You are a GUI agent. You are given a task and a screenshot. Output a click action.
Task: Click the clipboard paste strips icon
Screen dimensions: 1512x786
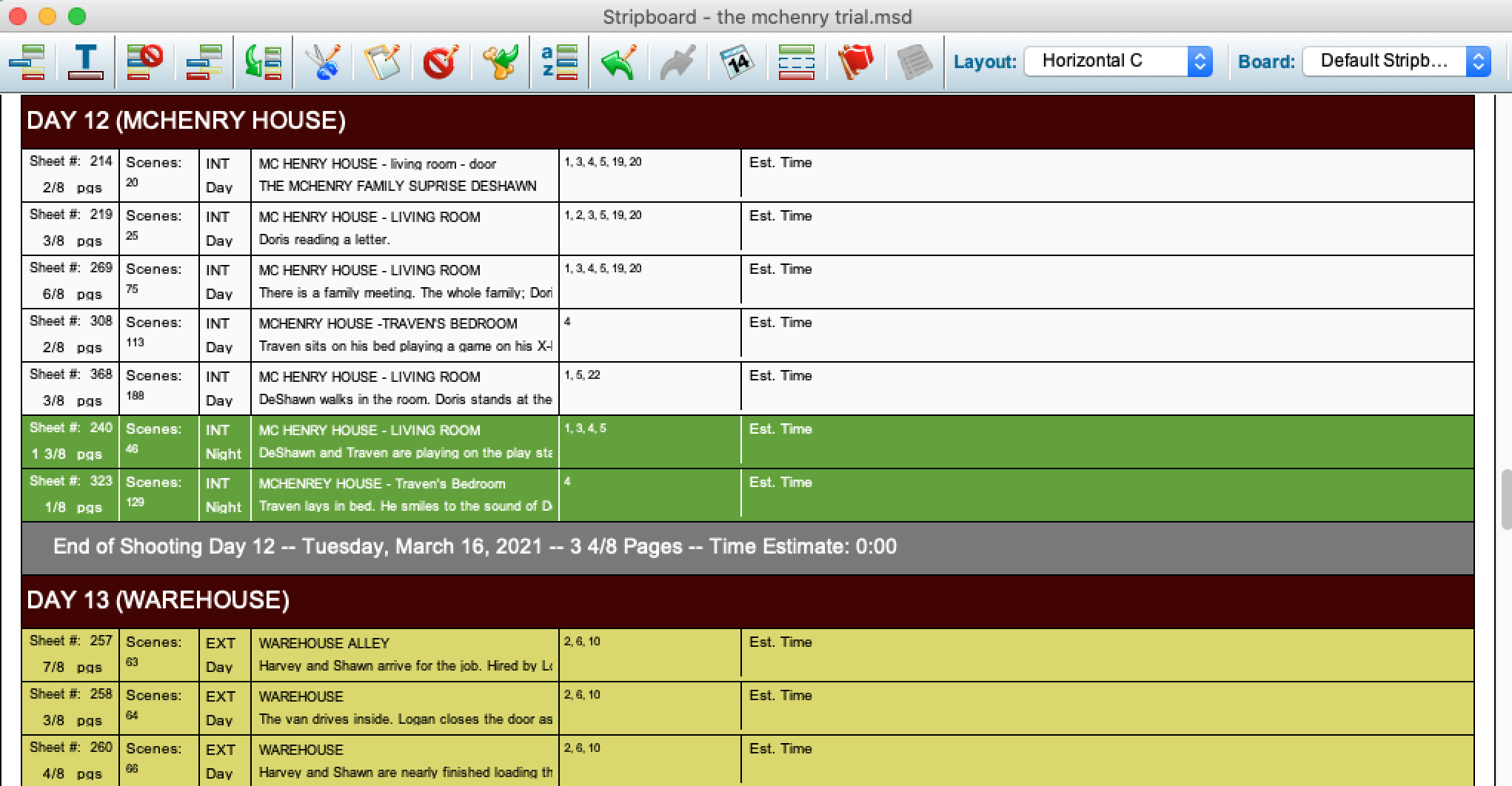382,61
